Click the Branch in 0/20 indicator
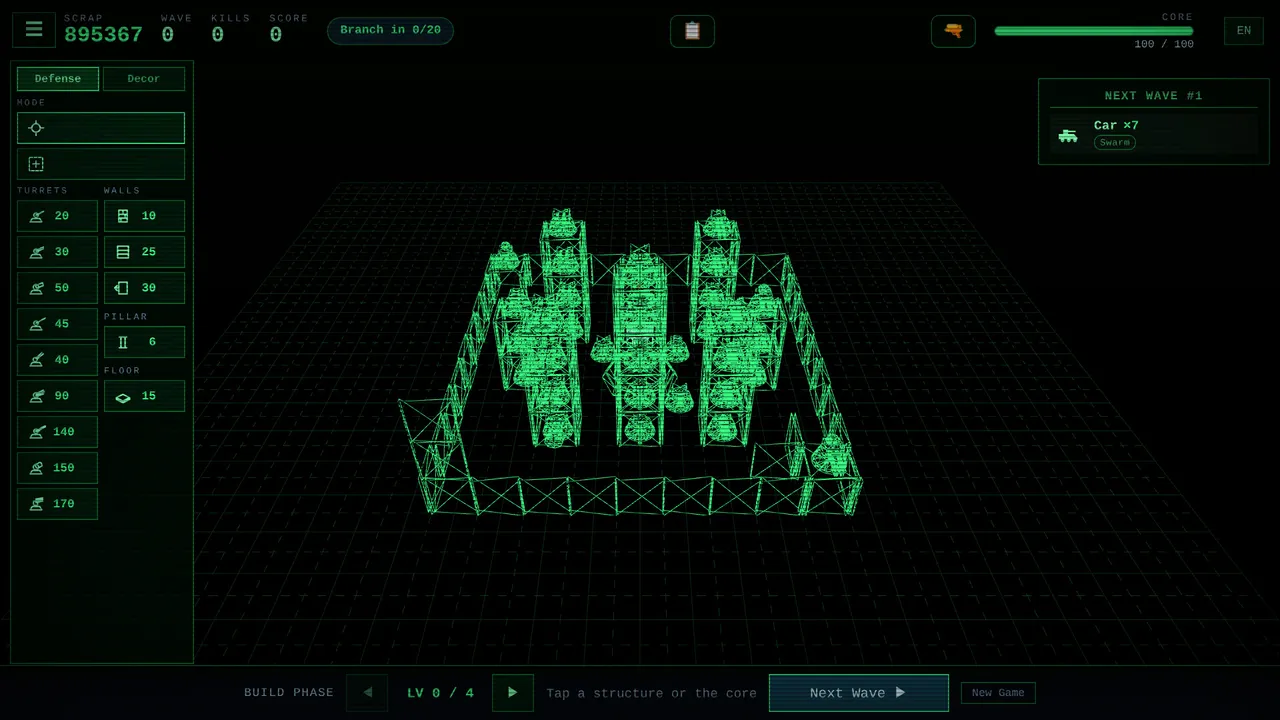 [x=390, y=30]
